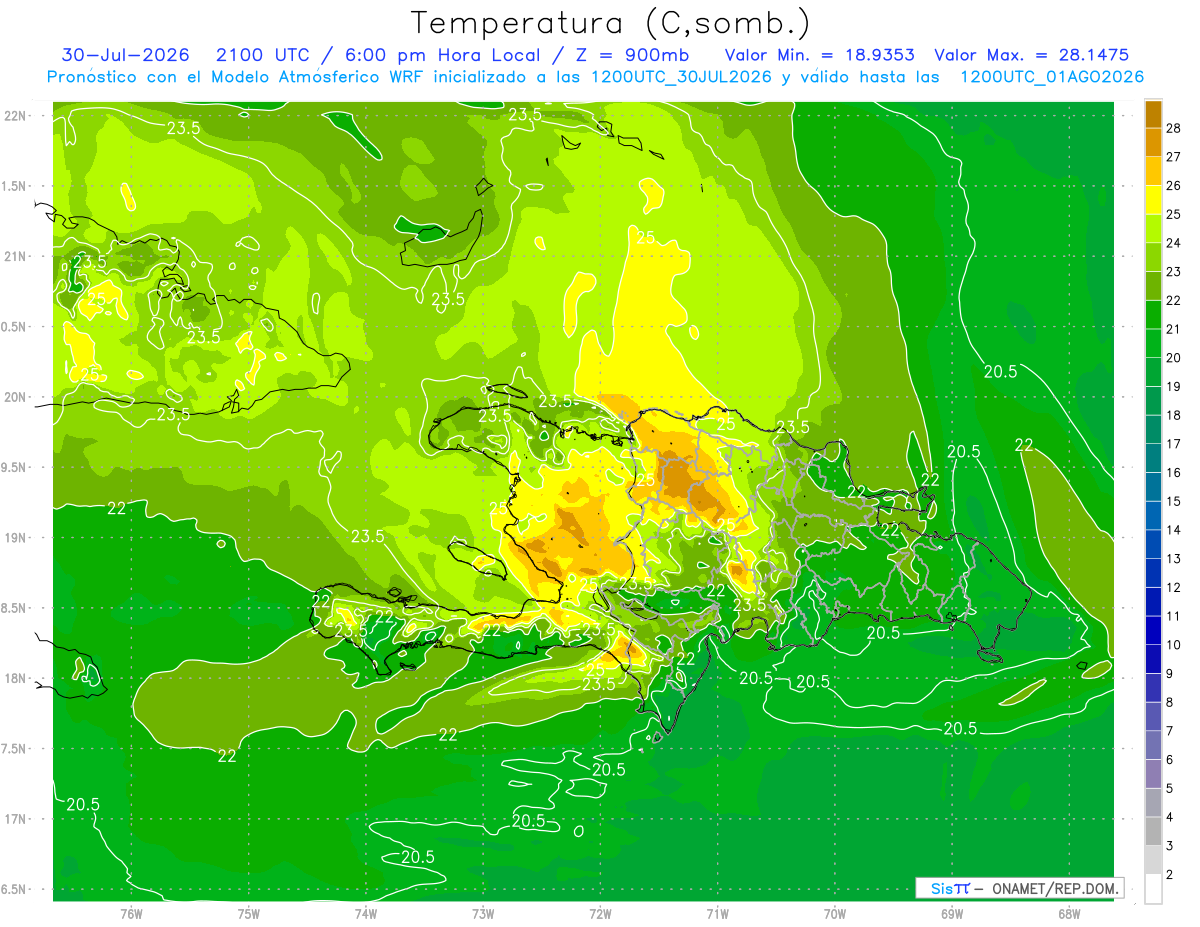Click the '73W' longitude axis label
Image resolution: width=1200 pixels, height=927 pixels.
[x=483, y=913]
